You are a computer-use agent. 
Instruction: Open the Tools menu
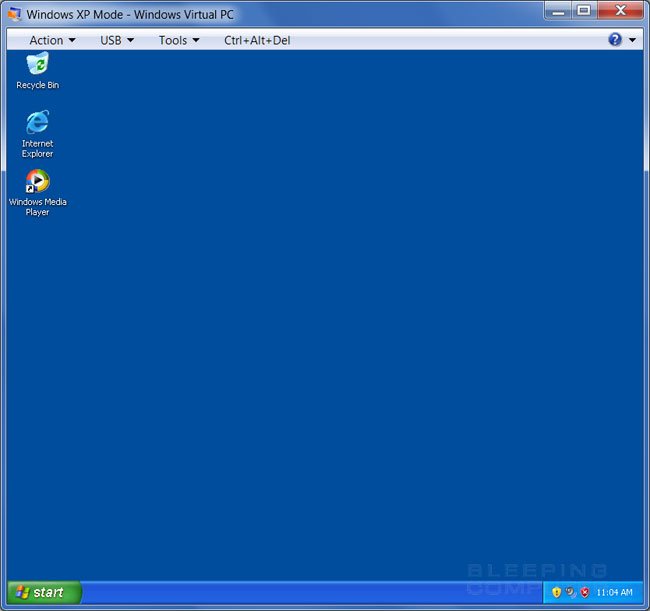click(179, 40)
